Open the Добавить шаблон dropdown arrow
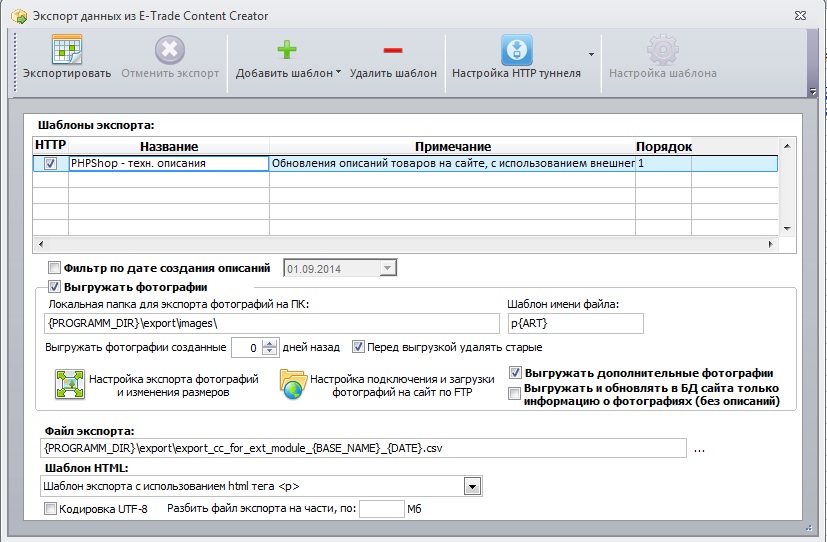The height and width of the screenshot is (542, 827). point(338,72)
